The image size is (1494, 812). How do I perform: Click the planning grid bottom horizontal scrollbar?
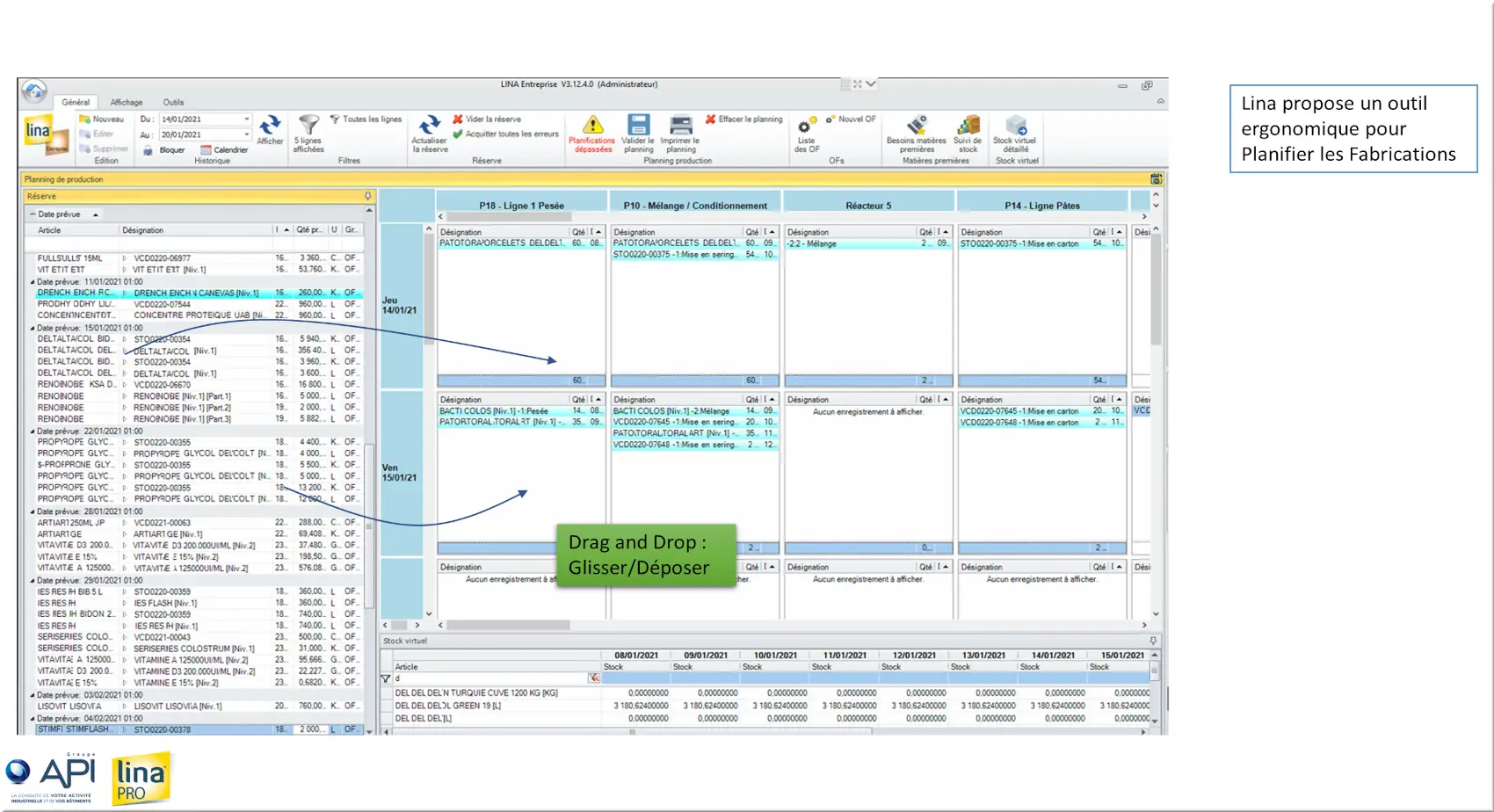(x=508, y=625)
